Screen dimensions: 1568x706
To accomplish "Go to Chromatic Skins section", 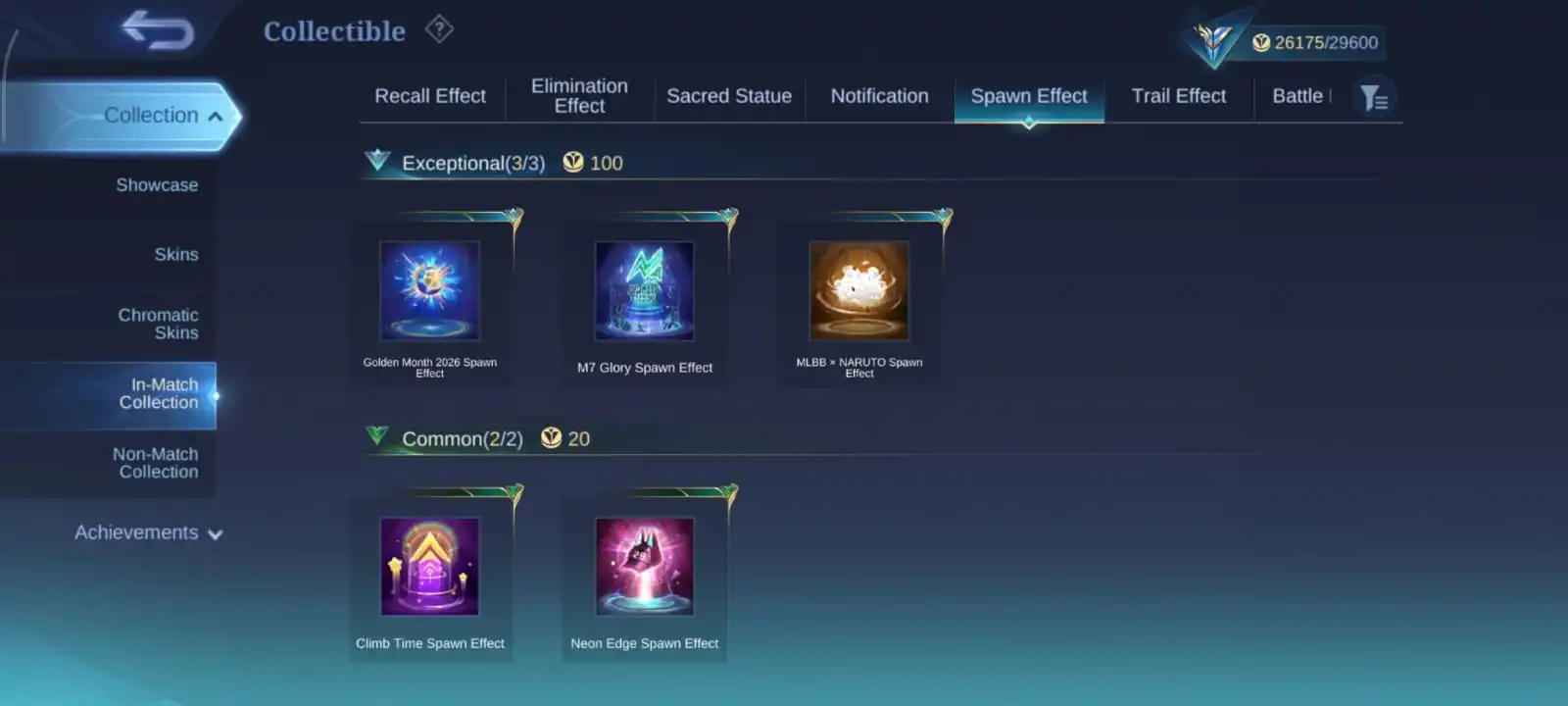I will (158, 324).
